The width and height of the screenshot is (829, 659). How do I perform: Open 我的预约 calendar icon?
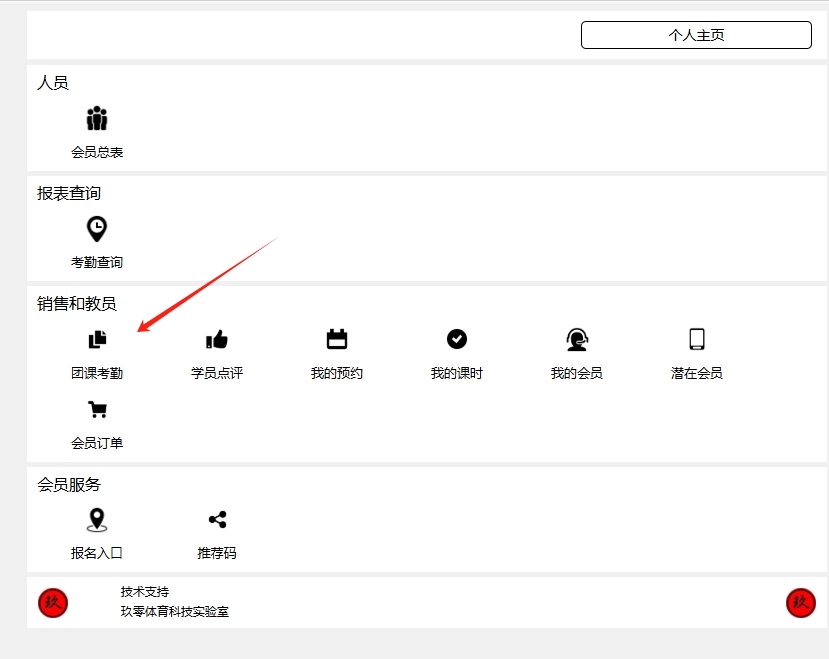337,339
